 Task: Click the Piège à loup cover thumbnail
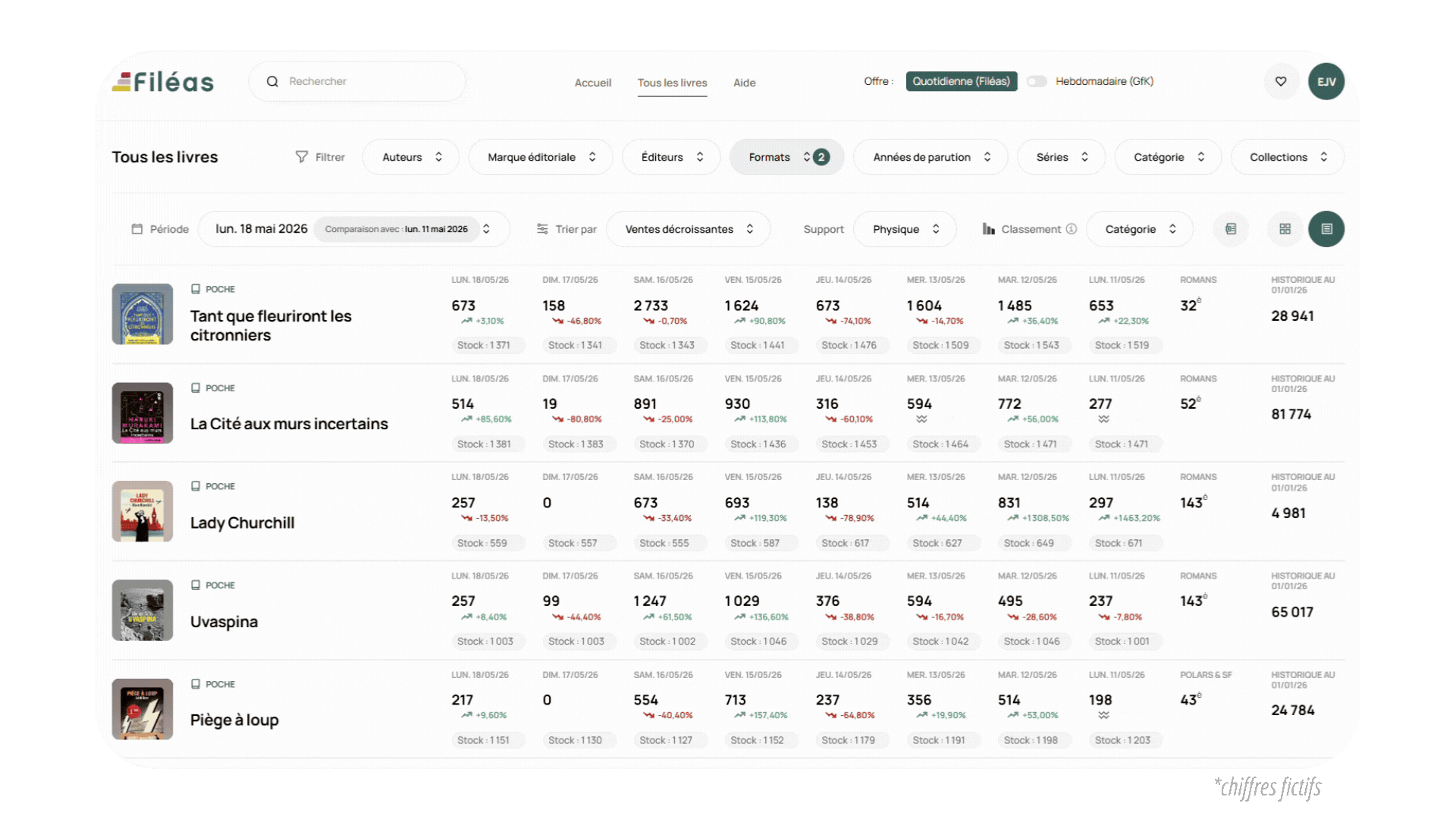coord(143,709)
